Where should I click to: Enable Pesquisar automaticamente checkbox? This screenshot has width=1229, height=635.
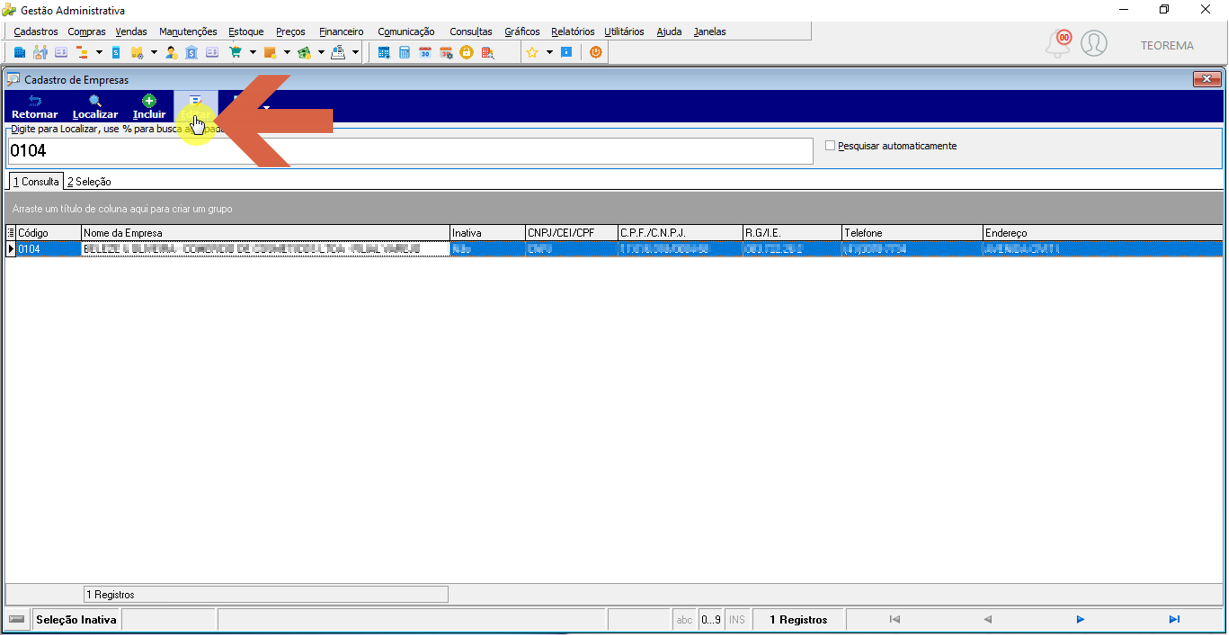[x=830, y=146]
